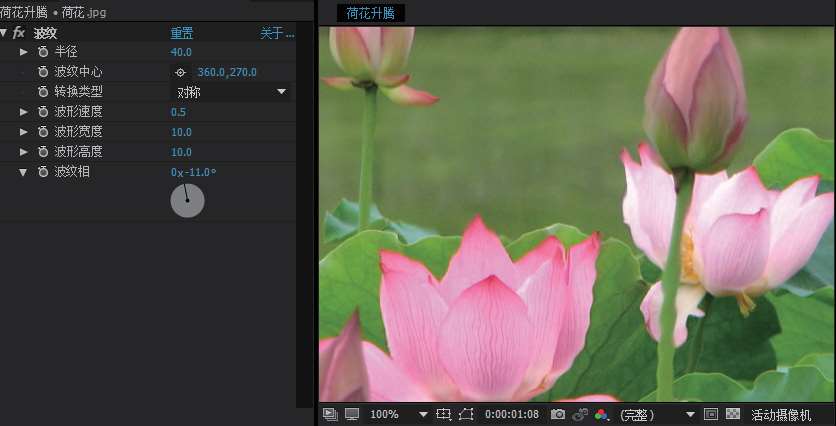
Task: Toggle the fx switch for 波纹 effect
Action: (x=18, y=33)
